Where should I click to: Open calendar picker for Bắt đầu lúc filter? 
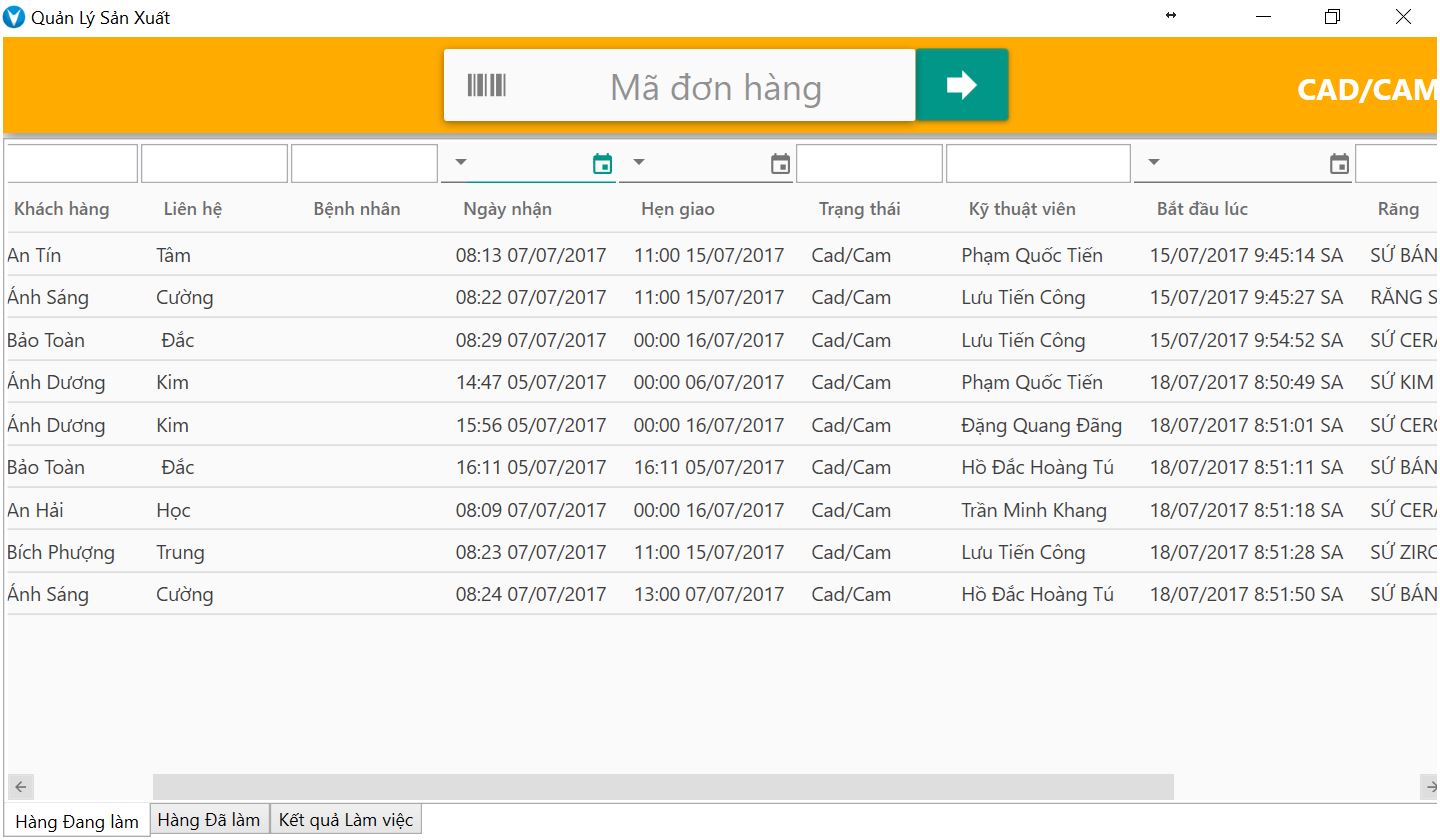coord(1339,165)
